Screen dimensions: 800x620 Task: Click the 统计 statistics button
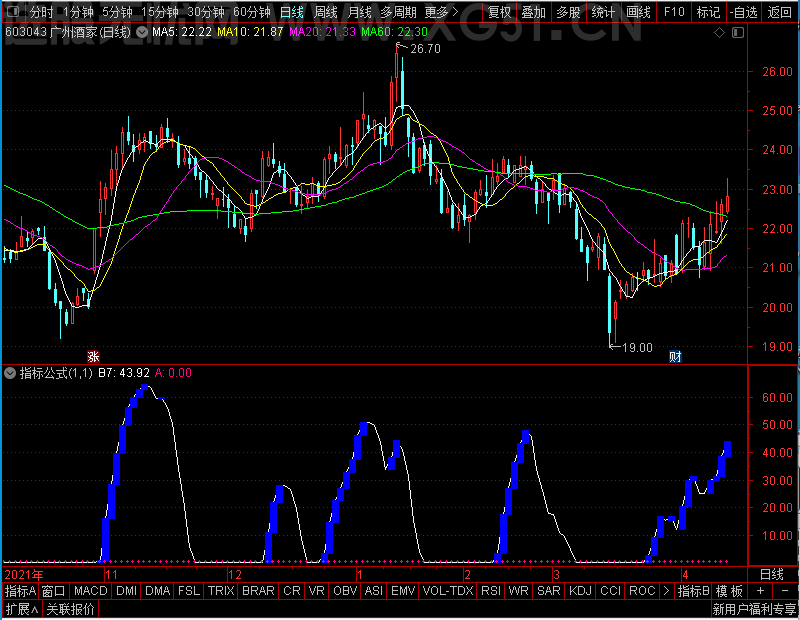604,11
